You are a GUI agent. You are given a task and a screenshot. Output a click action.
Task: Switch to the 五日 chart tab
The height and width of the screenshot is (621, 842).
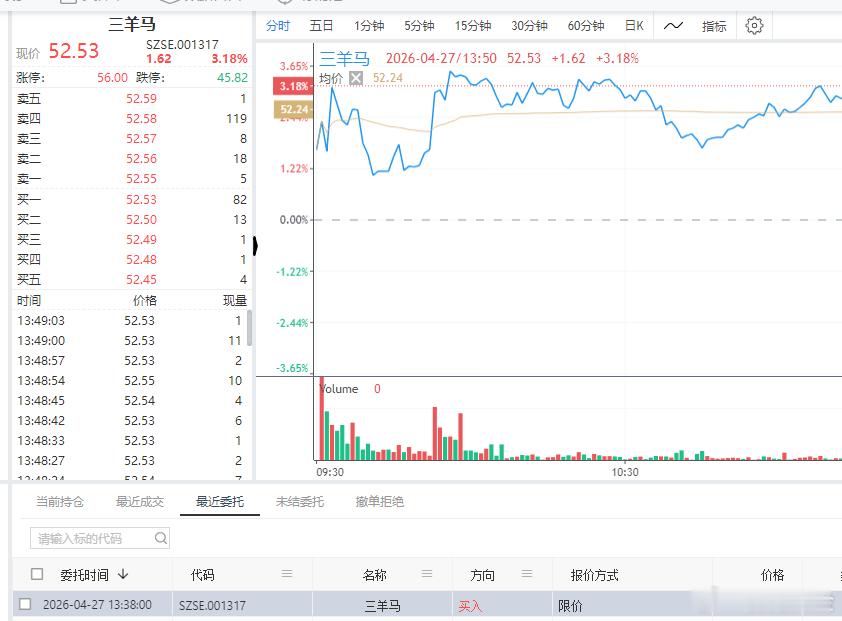pyautogui.click(x=321, y=26)
